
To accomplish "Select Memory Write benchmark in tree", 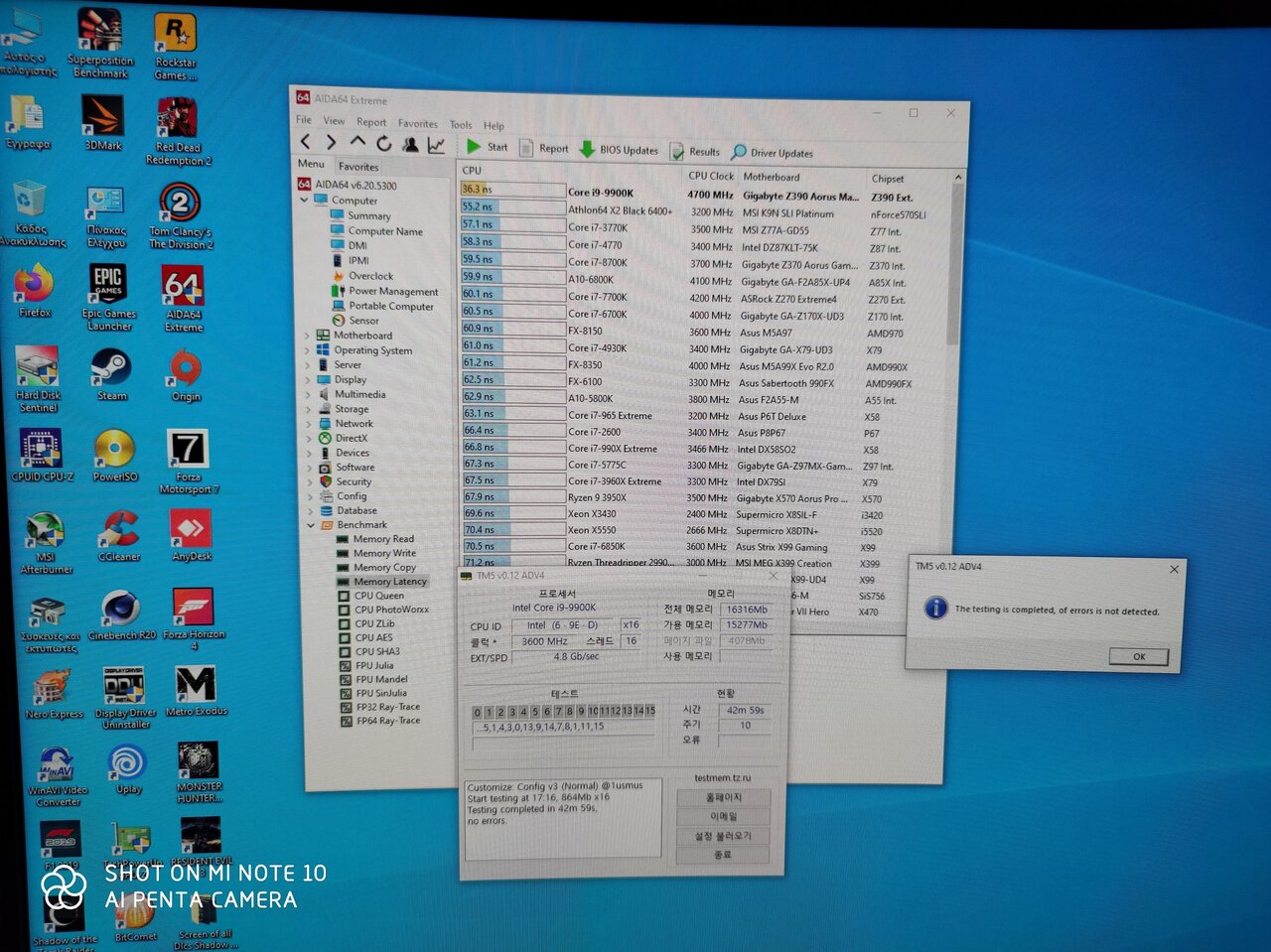I will click(x=384, y=553).
